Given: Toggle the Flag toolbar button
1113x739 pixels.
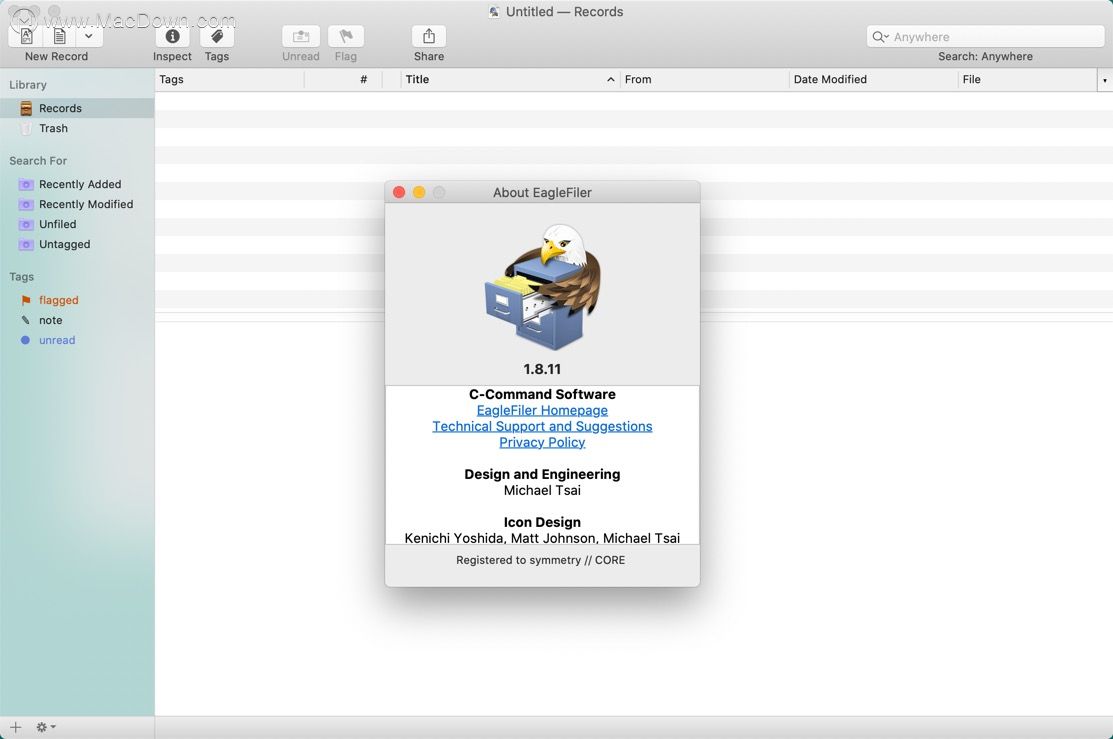Looking at the screenshot, I should point(346,35).
